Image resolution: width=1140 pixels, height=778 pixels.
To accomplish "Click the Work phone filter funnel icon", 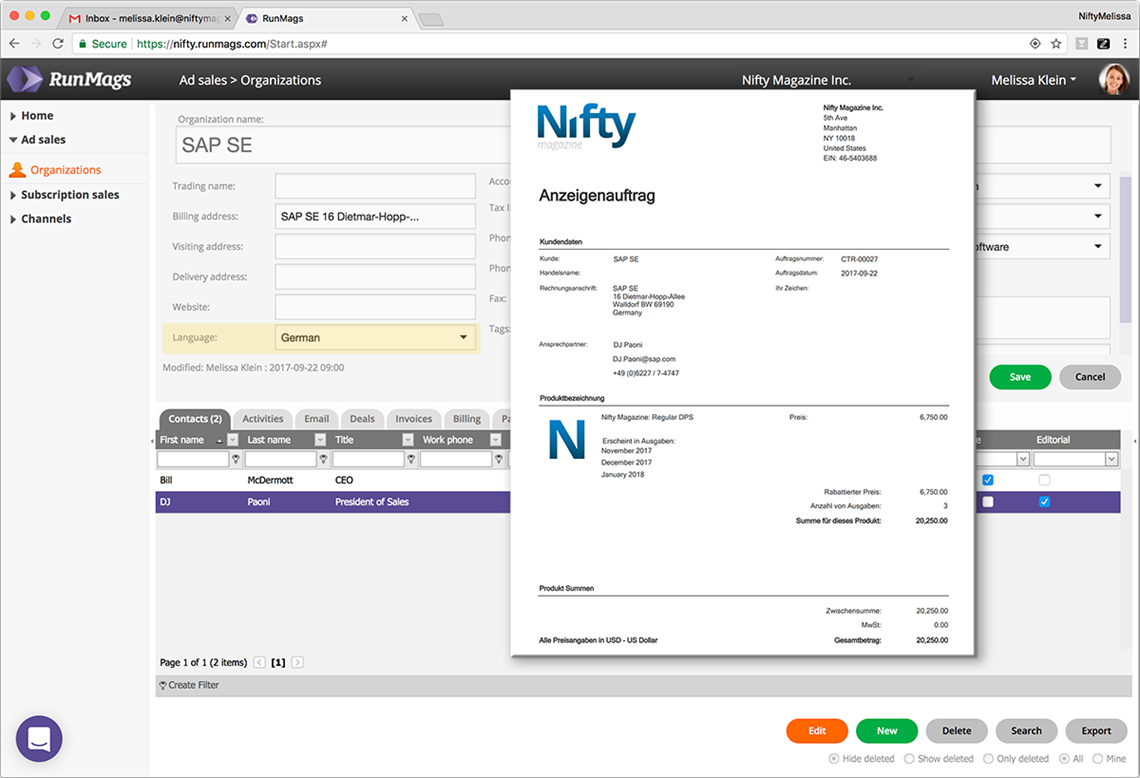I will pos(499,459).
